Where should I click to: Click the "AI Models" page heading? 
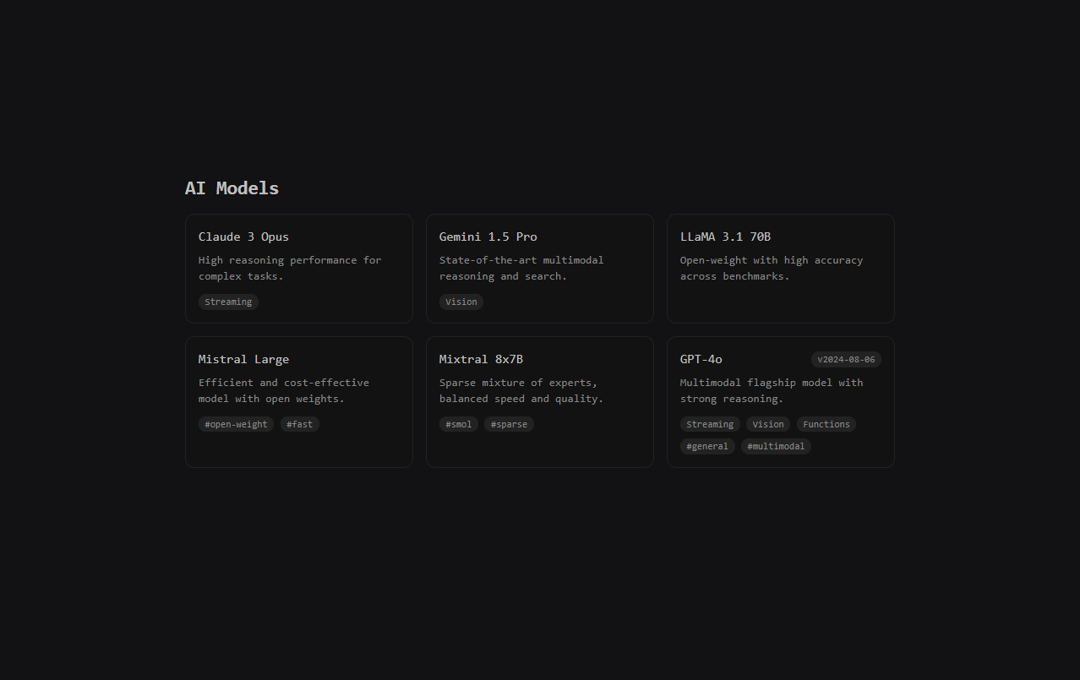(231, 188)
